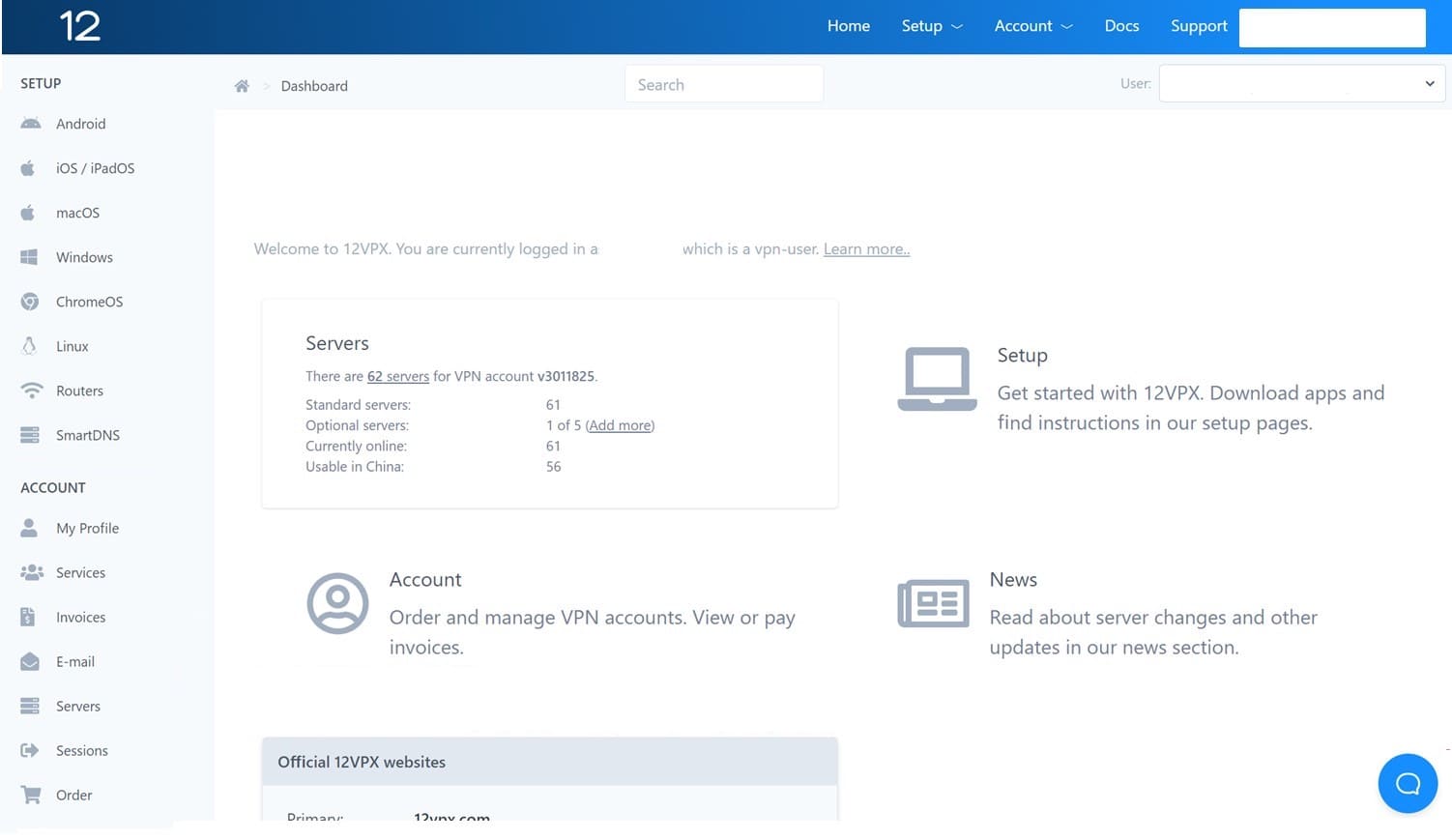
Task: Open the User selection combo box
Action: [1301, 84]
